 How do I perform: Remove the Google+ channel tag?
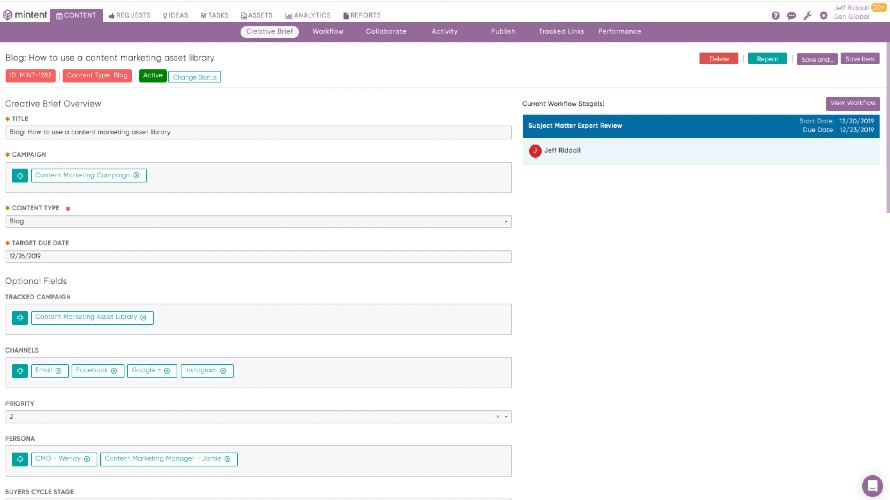[167, 371]
